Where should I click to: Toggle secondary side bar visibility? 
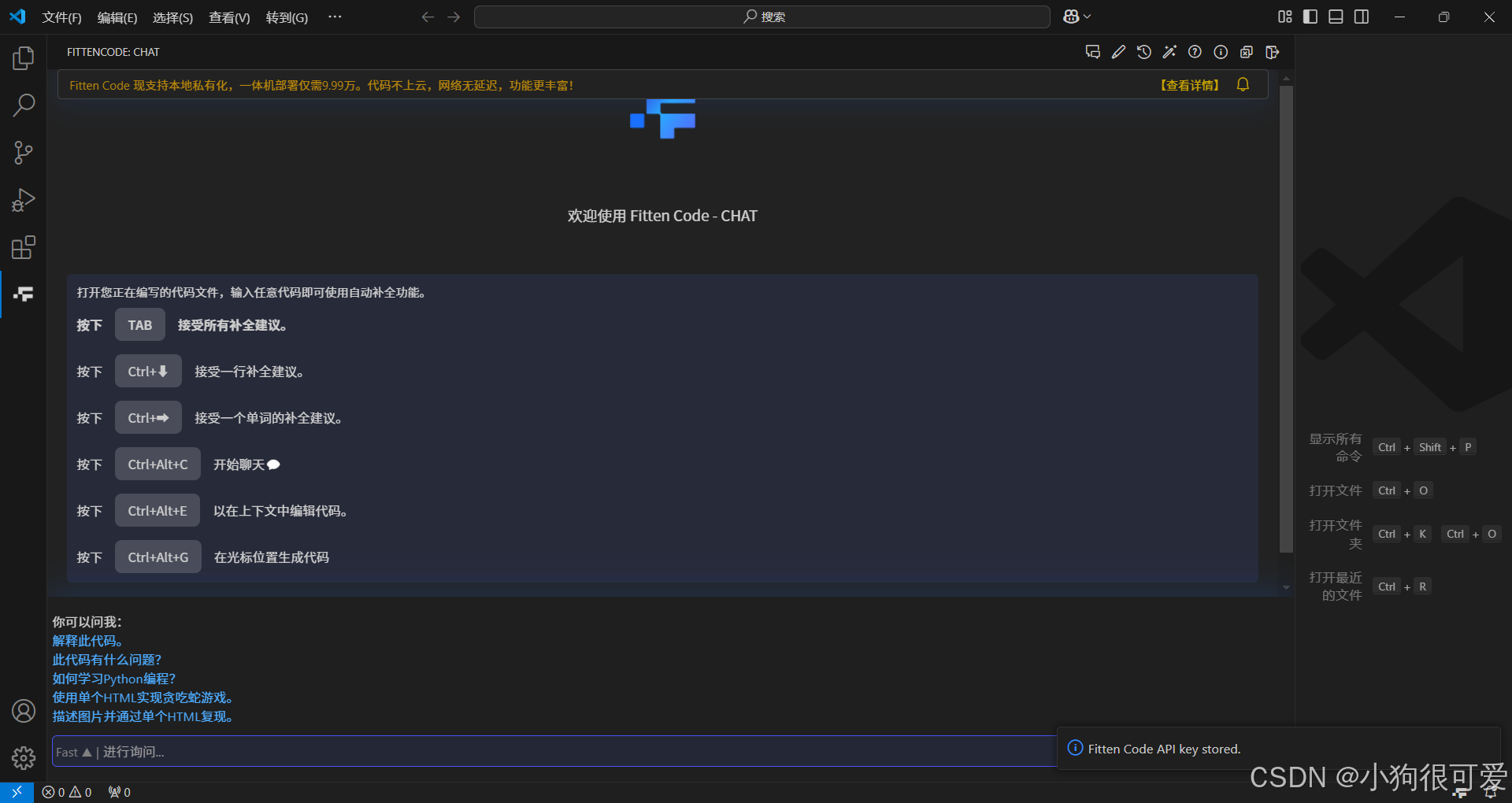pyautogui.click(x=1362, y=17)
